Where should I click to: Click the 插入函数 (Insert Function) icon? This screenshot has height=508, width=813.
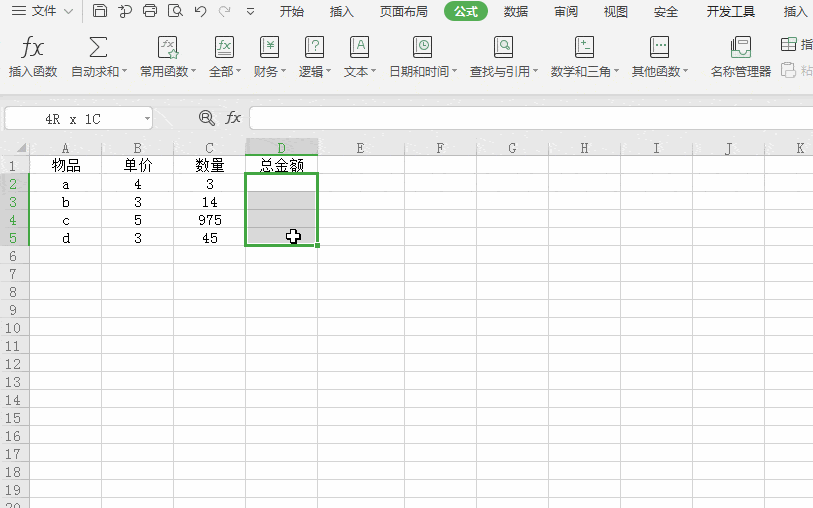click(x=33, y=48)
